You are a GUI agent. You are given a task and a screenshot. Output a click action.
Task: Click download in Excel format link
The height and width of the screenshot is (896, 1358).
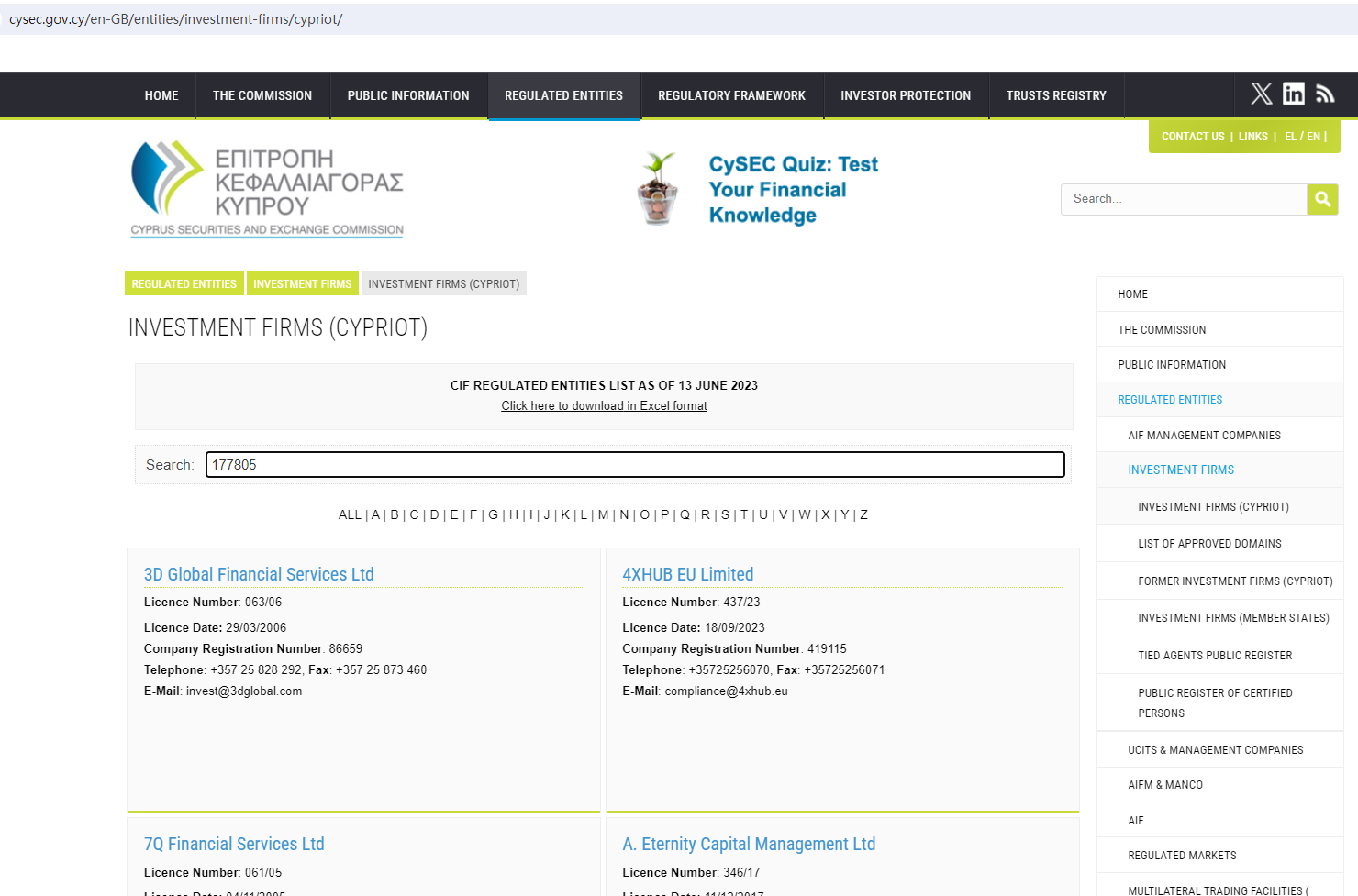pos(604,406)
